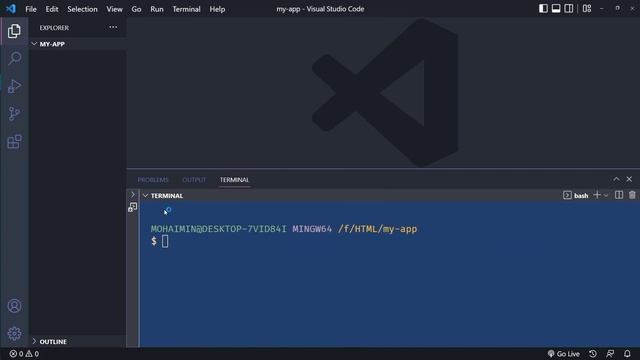This screenshot has height=360, width=640.
Task: Click MINGW64 text in terminal
Action: tap(312, 229)
